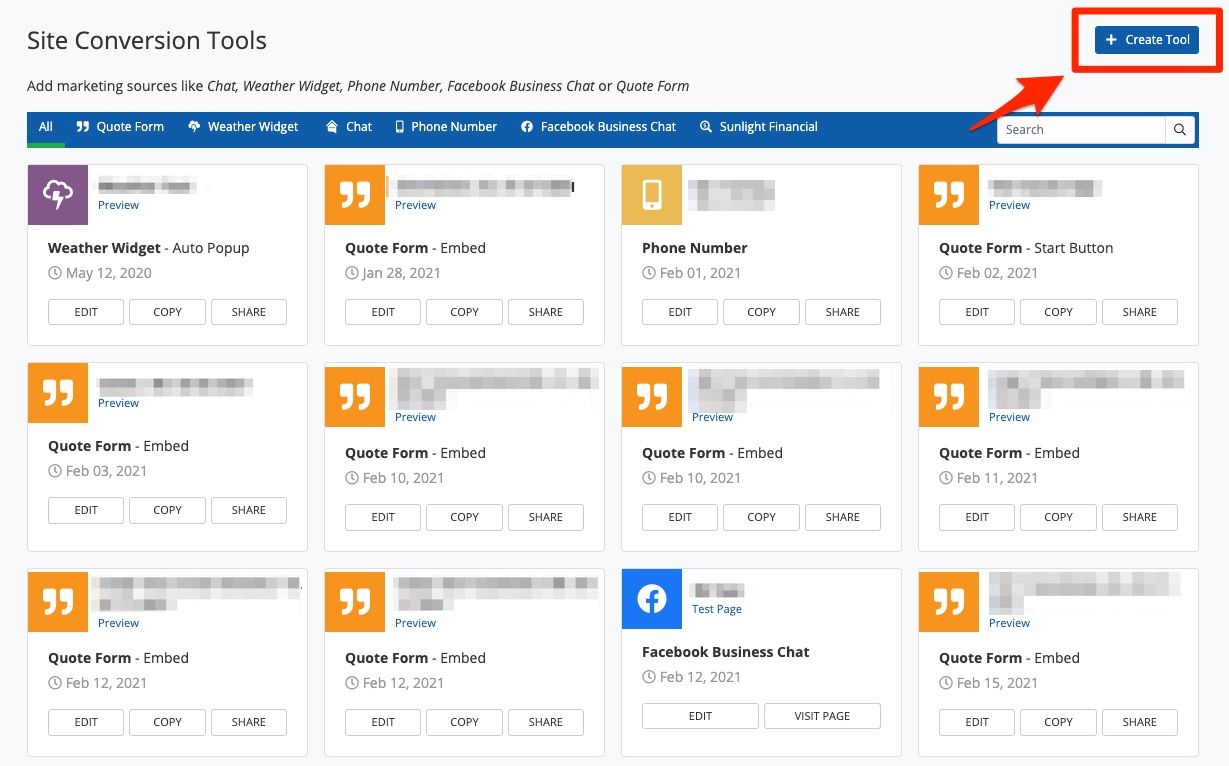
Task: Select the All filter tab
Action: coord(46,127)
